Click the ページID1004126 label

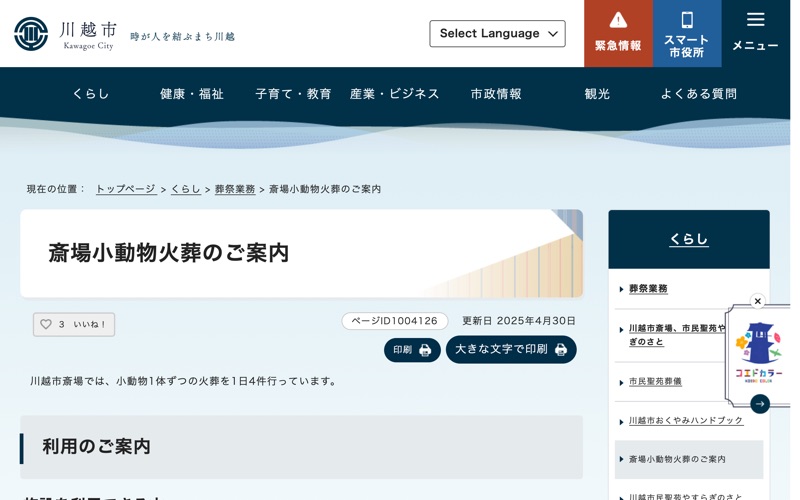394,321
